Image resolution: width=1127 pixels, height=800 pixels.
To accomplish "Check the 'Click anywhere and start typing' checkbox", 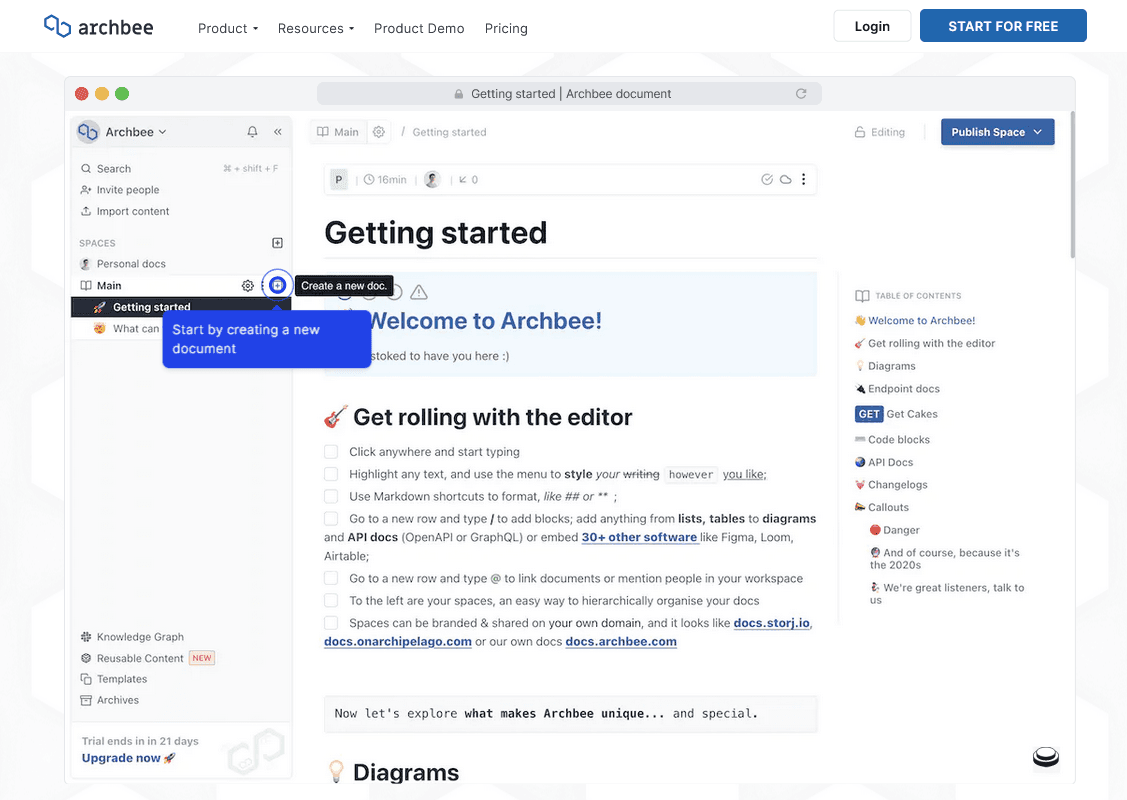I will tap(331, 452).
